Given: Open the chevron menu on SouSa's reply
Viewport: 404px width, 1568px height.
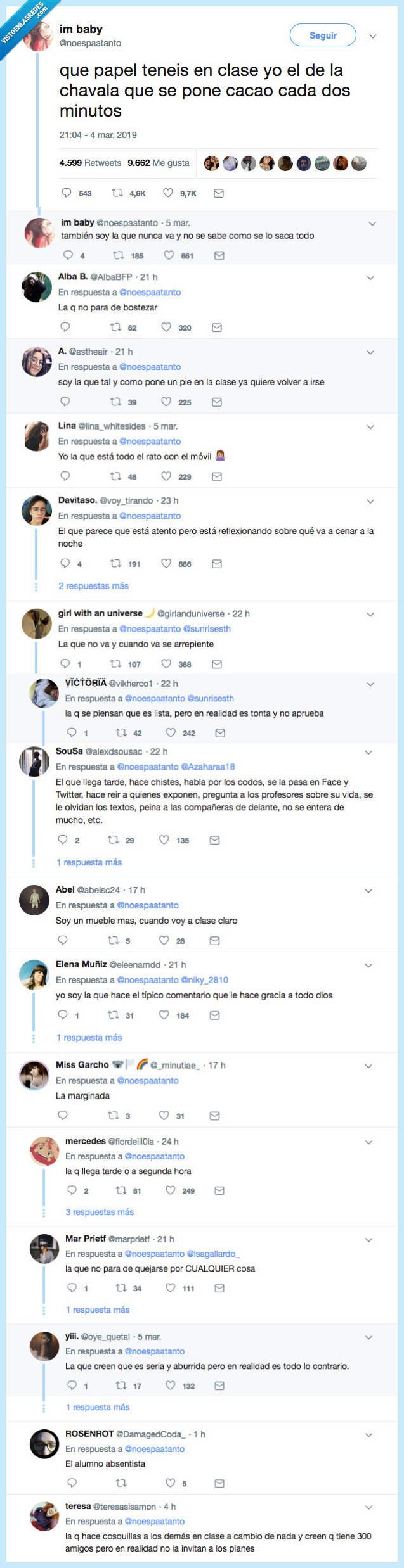Looking at the screenshot, I should click(x=368, y=752).
